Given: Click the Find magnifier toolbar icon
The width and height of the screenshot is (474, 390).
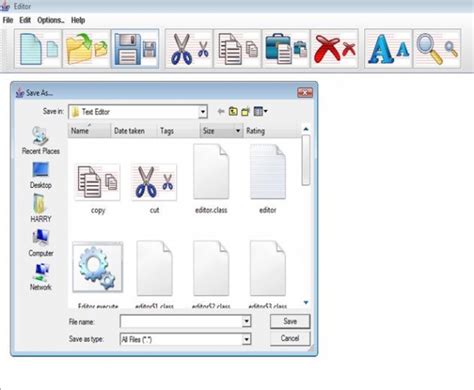Looking at the screenshot, I should coord(437,49).
